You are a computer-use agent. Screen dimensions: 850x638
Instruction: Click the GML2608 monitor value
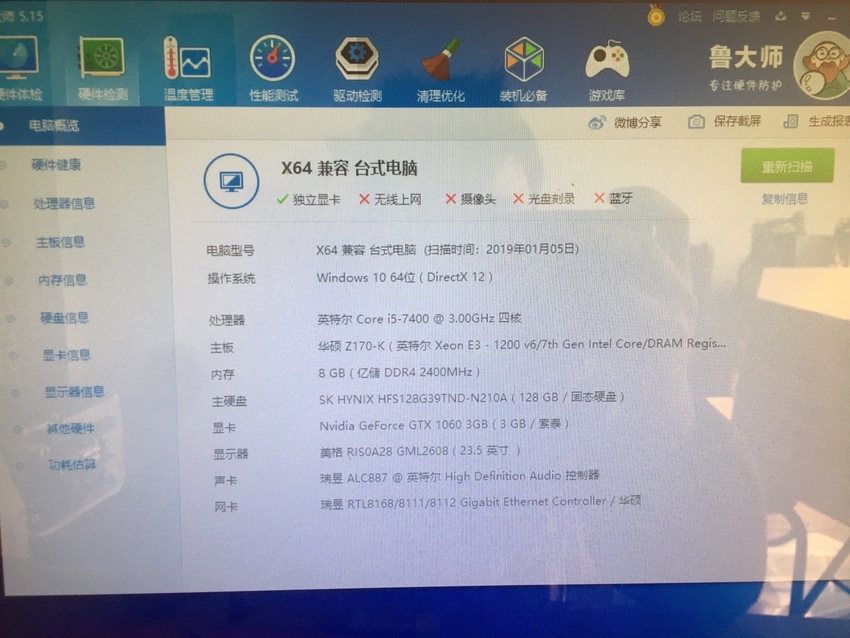coord(420,451)
